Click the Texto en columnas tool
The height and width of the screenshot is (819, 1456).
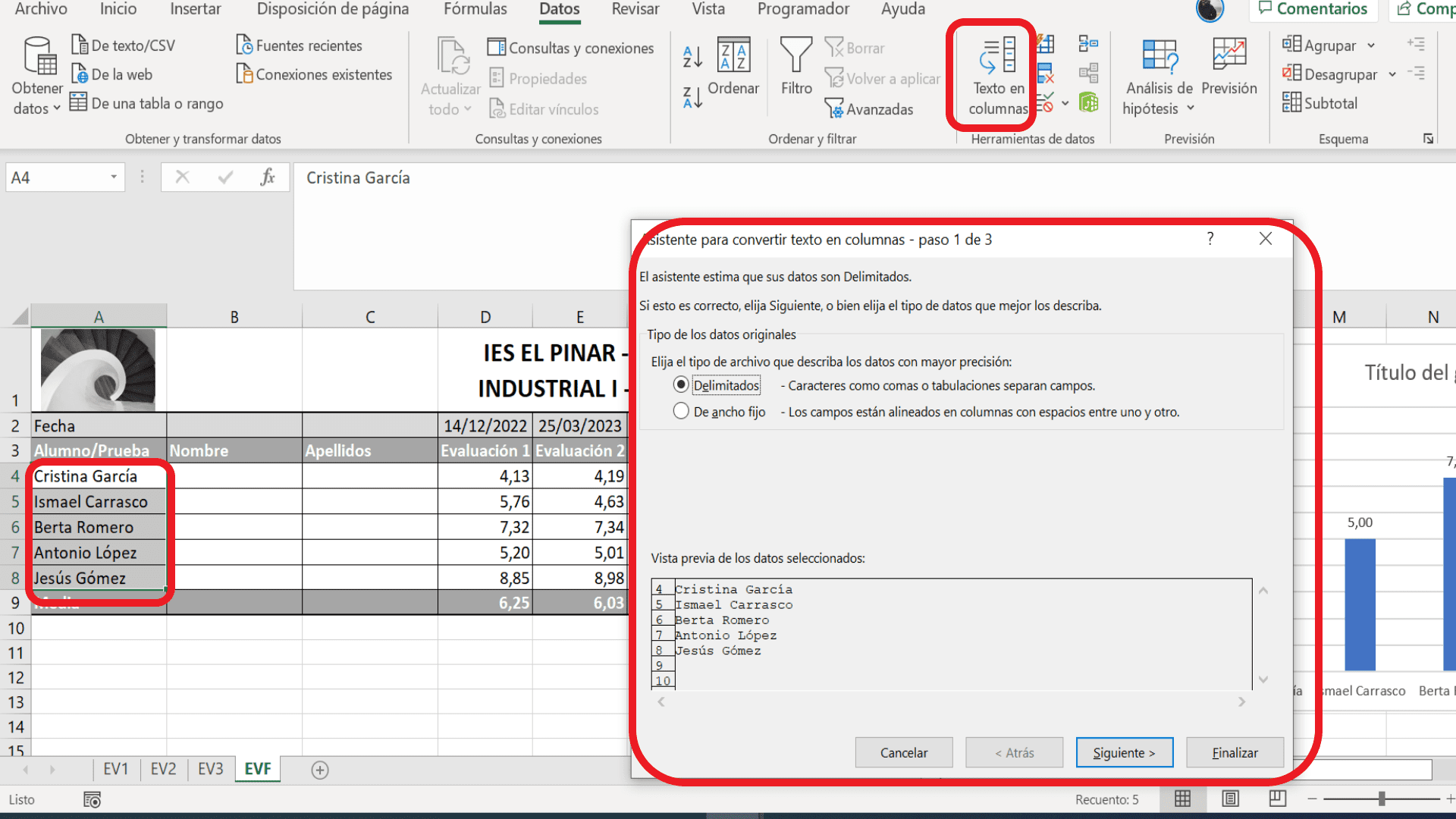[x=996, y=76]
